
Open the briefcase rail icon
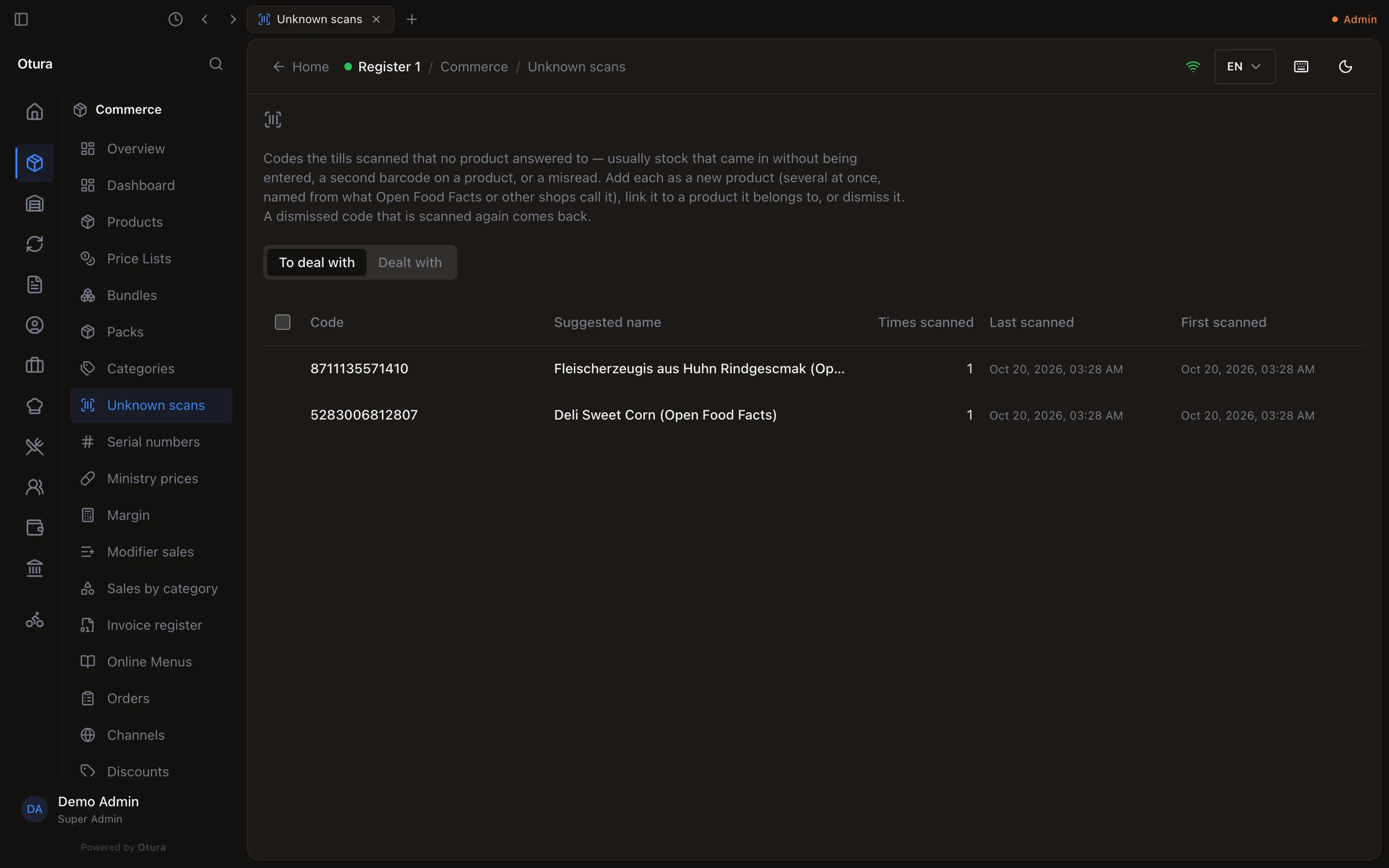(35, 366)
